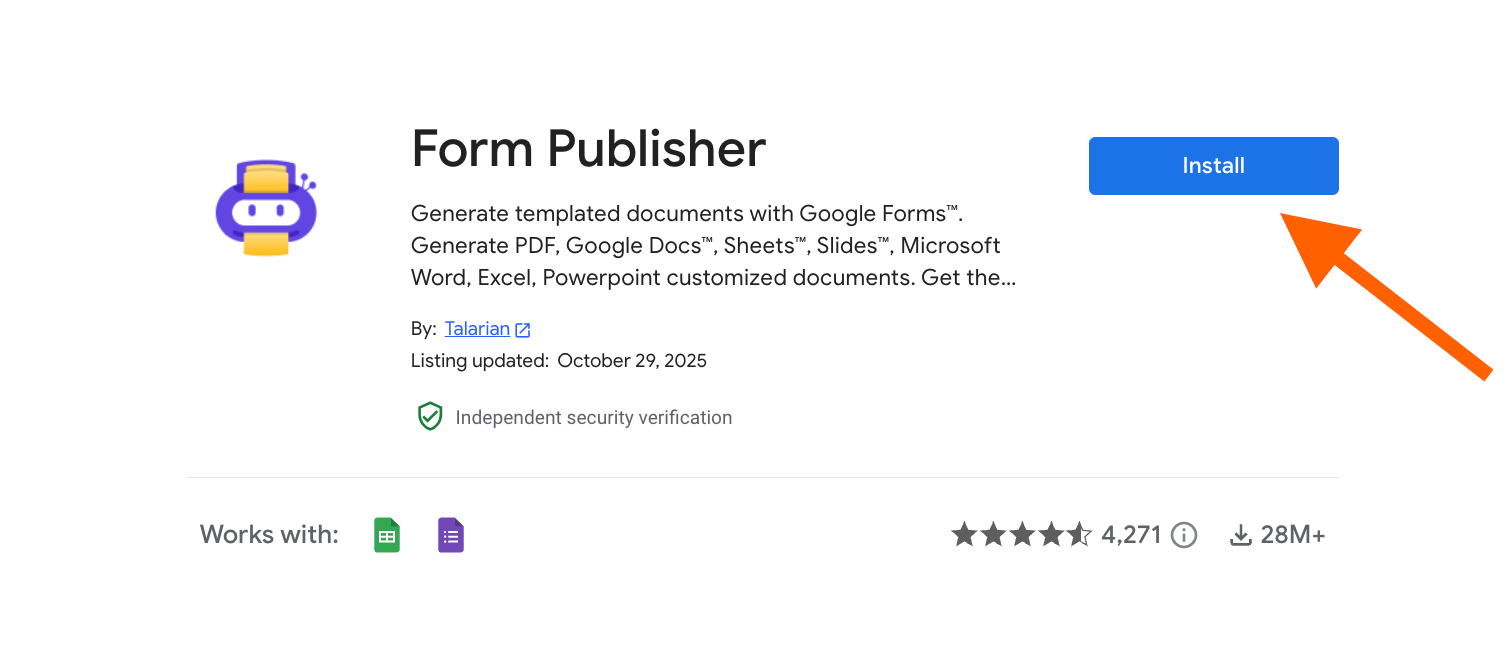Viewport: 1512px width, 672px height.
Task: Click the By: label near the developer name
Action: coord(422,328)
